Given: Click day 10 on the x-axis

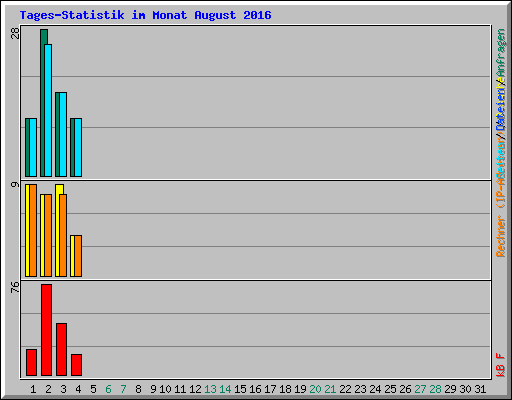Looking at the screenshot, I should pos(165,389).
